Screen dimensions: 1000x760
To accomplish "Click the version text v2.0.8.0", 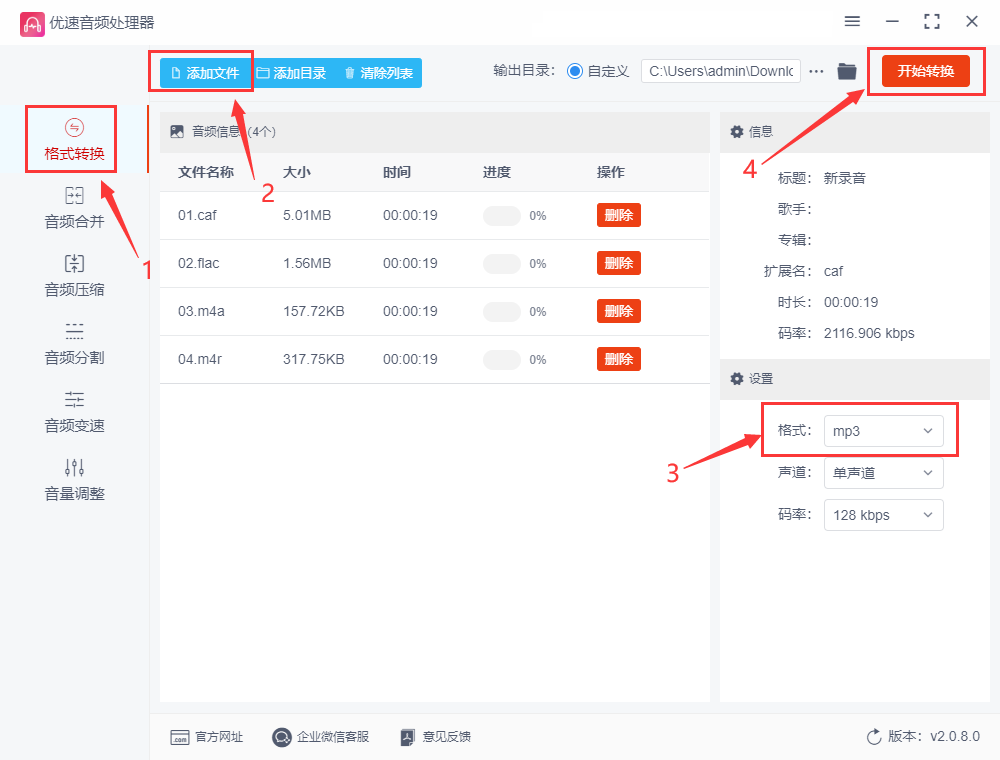I will point(955,736).
